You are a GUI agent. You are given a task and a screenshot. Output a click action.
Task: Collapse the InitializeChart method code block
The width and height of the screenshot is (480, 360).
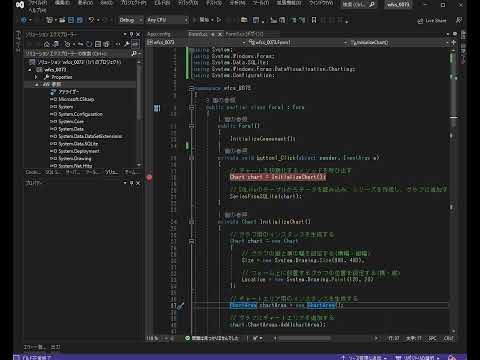(x=191, y=222)
